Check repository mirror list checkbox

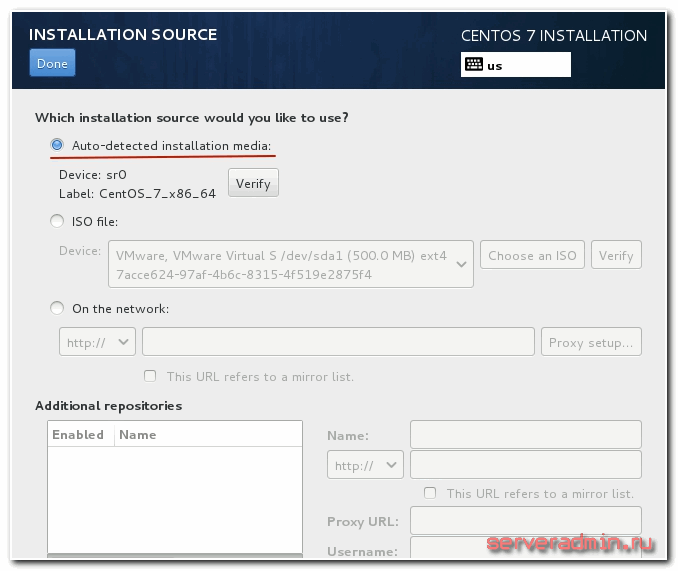click(430, 493)
